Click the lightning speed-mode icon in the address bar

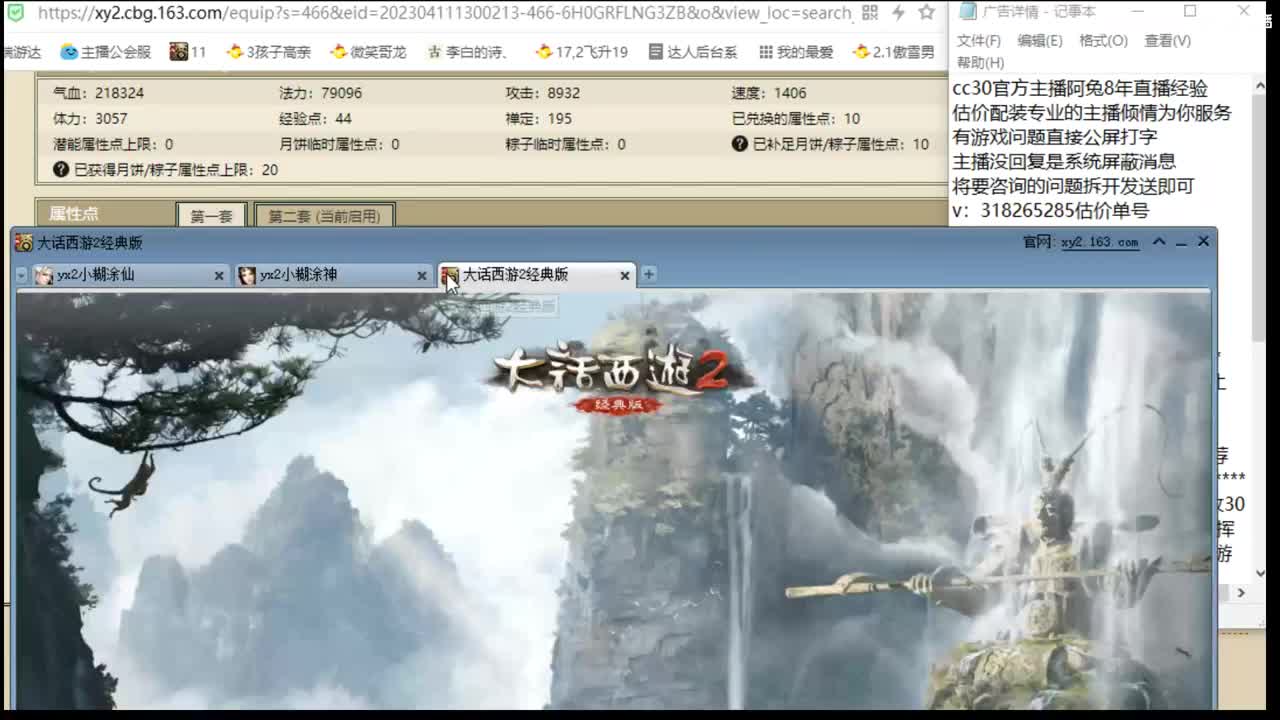click(899, 13)
